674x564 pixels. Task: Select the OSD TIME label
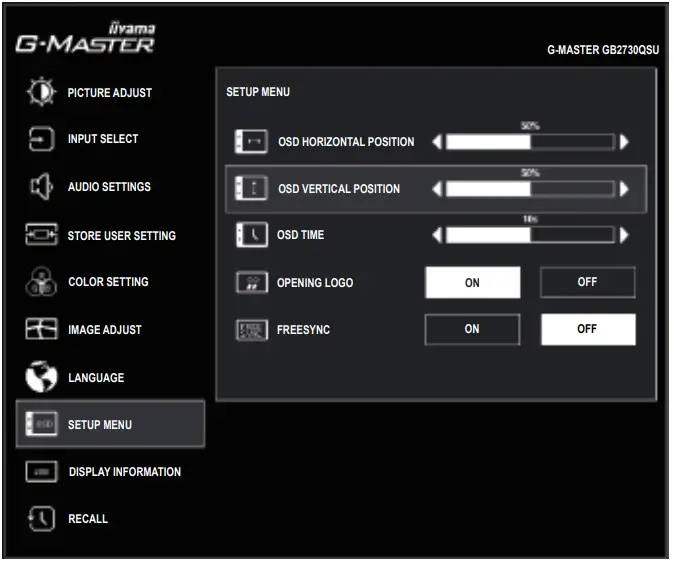coord(300,235)
